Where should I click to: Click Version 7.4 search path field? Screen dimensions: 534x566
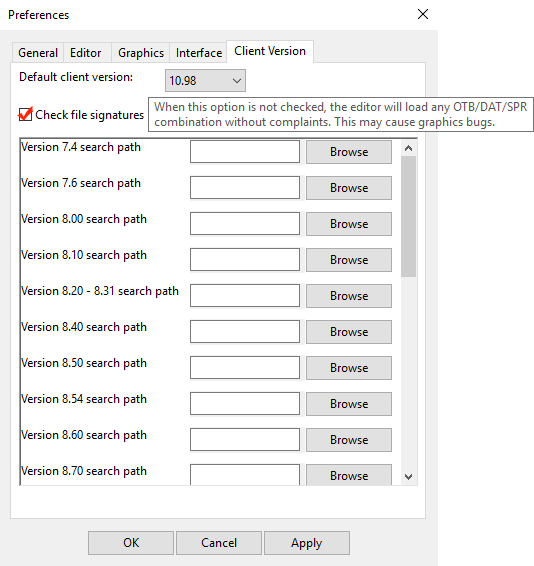point(245,152)
